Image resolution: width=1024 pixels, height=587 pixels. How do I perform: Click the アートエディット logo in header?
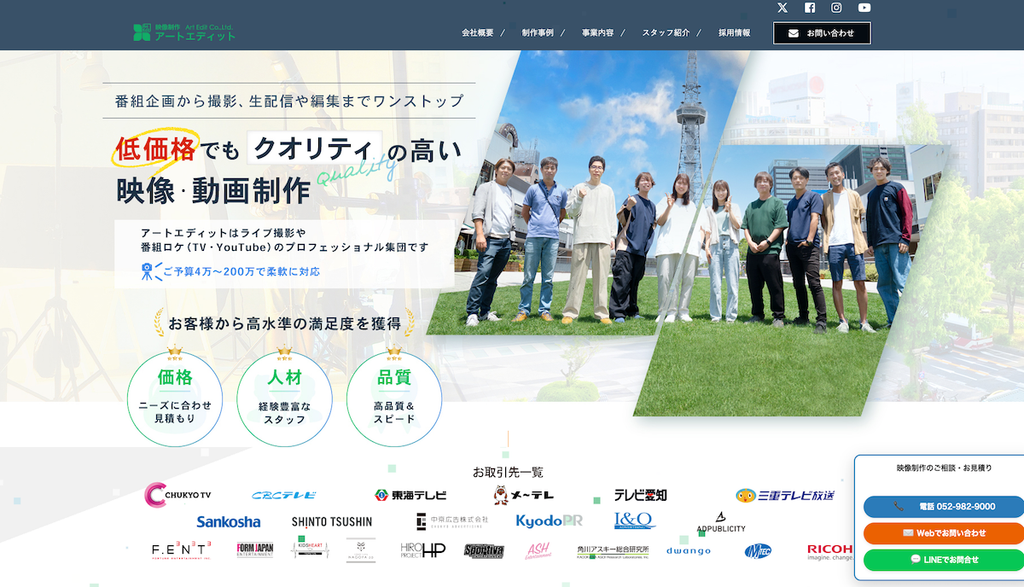[x=184, y=33]
